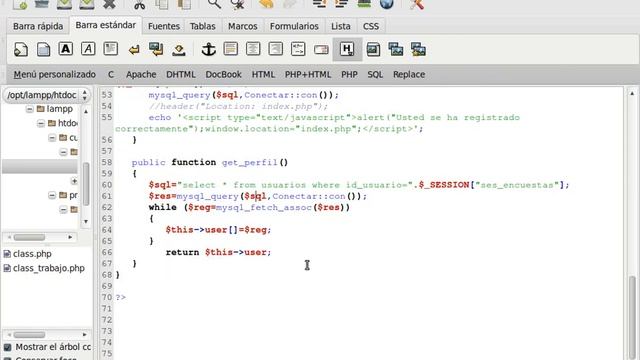Insert an image with the single picture icon
This screenshot has height=360, width=640.
tap(373, 49)
